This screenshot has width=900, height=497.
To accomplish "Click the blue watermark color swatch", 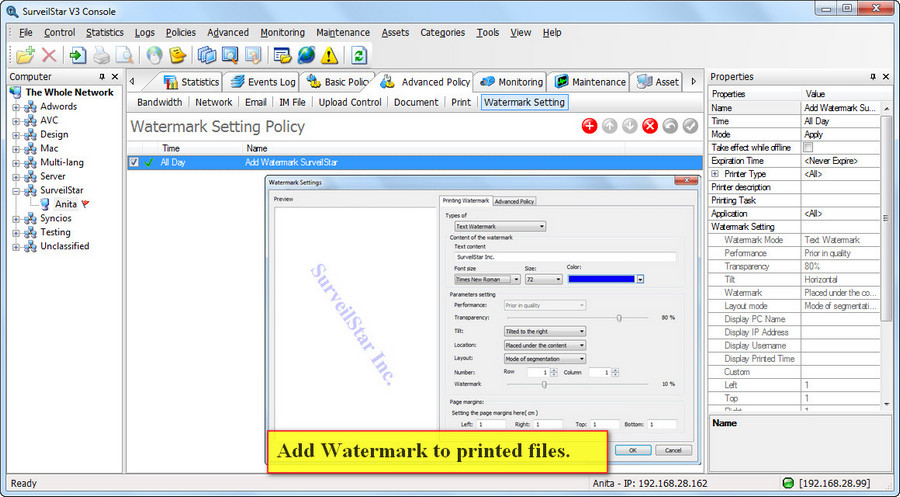I will pyautogui.click(x=602, y=279).
